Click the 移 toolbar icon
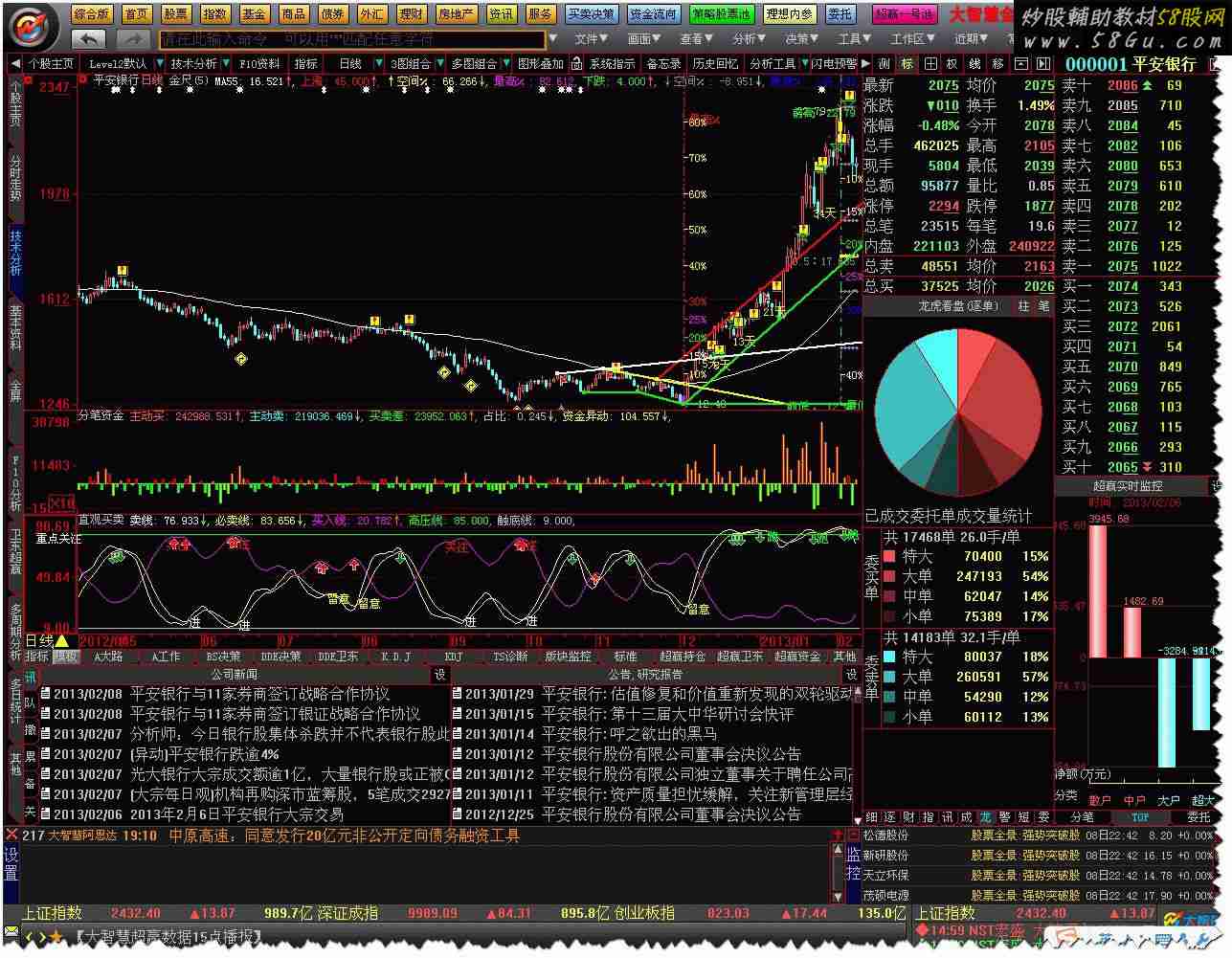The image size is (1232, 958). pyautogui.click(x=997, y=63)
